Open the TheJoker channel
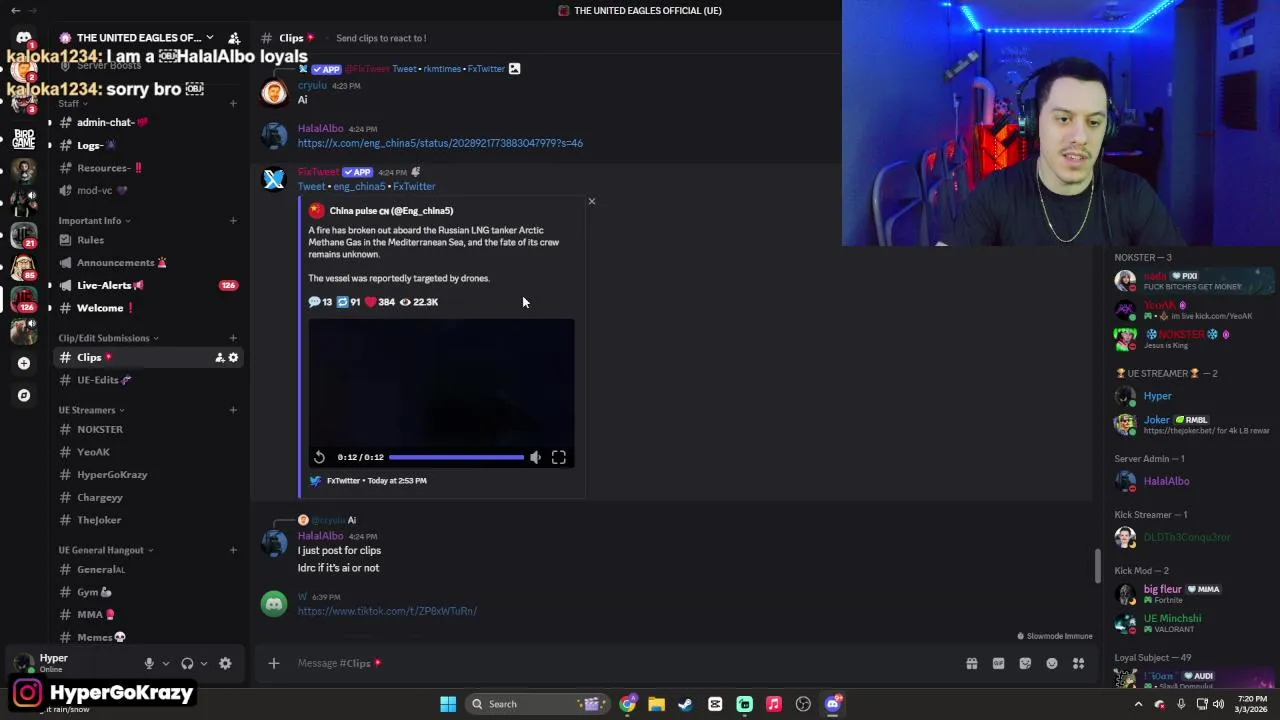Screen dimensions: 1280x720 point(148,520)
